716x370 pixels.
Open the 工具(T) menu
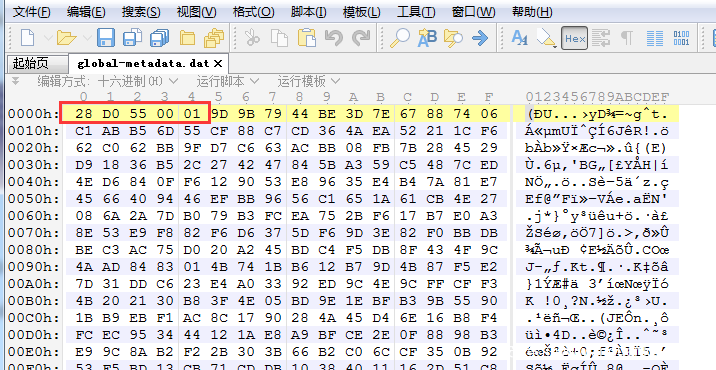416,11
